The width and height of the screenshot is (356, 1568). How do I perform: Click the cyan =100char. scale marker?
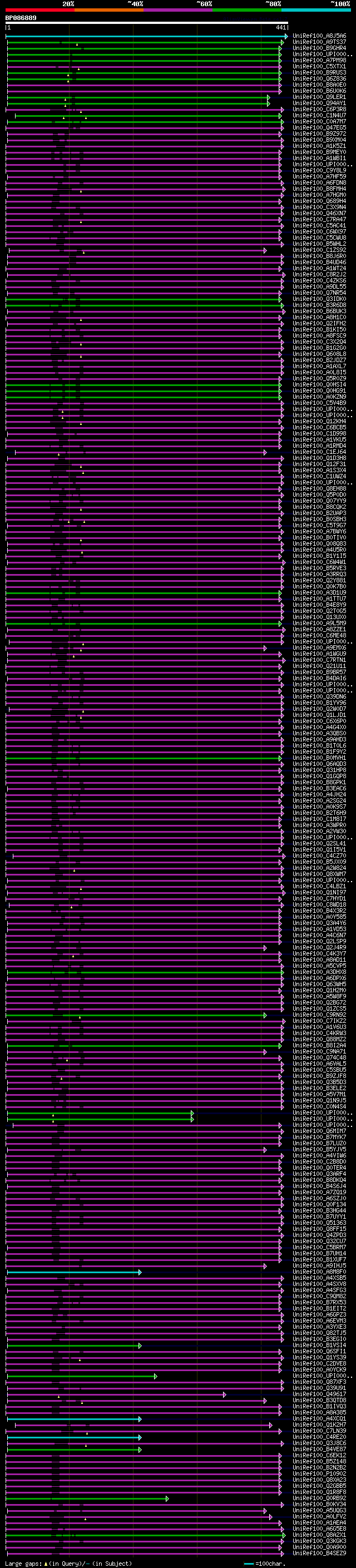click(248, 1564)
